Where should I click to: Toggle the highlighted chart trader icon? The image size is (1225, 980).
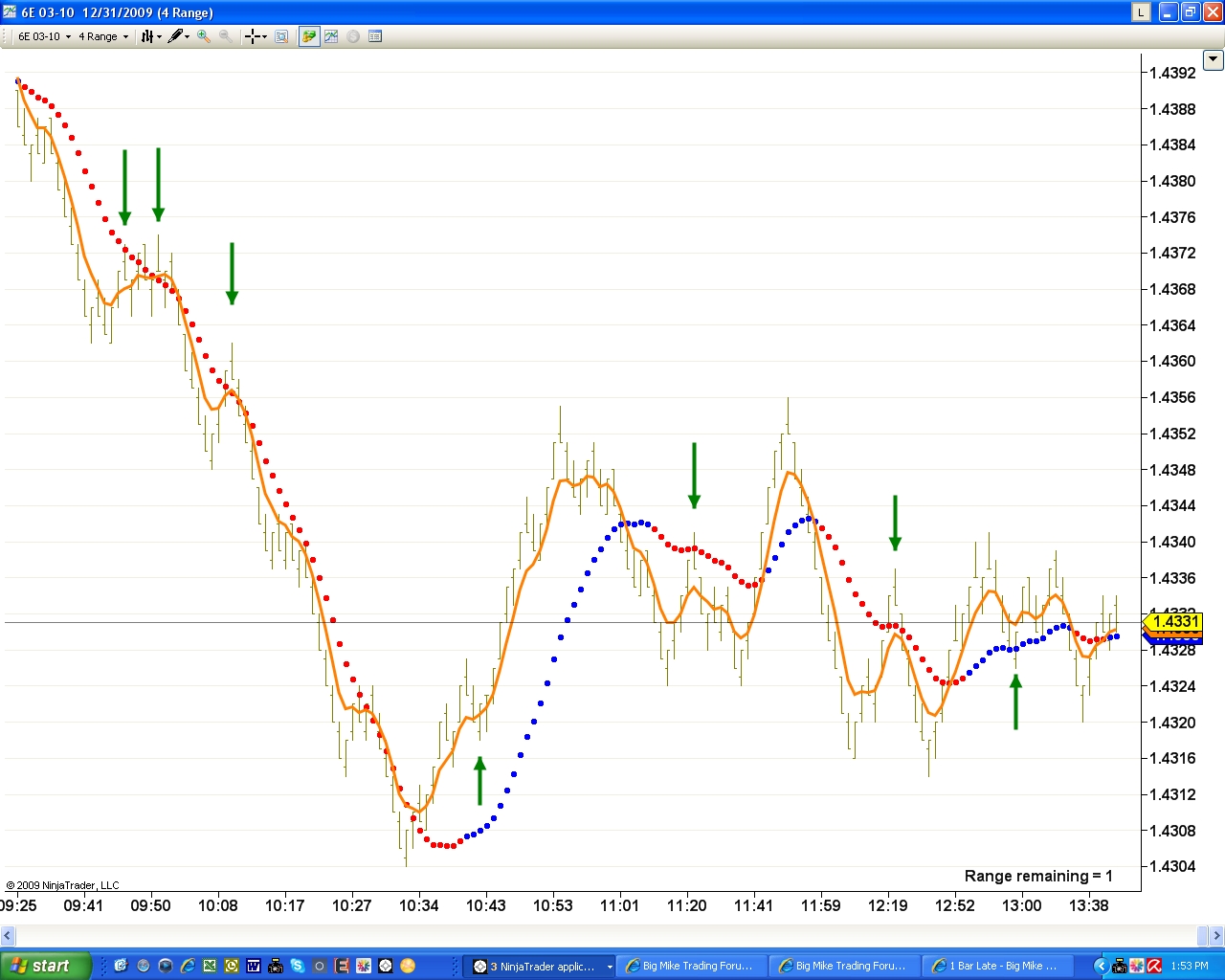[x=309, y=36]
